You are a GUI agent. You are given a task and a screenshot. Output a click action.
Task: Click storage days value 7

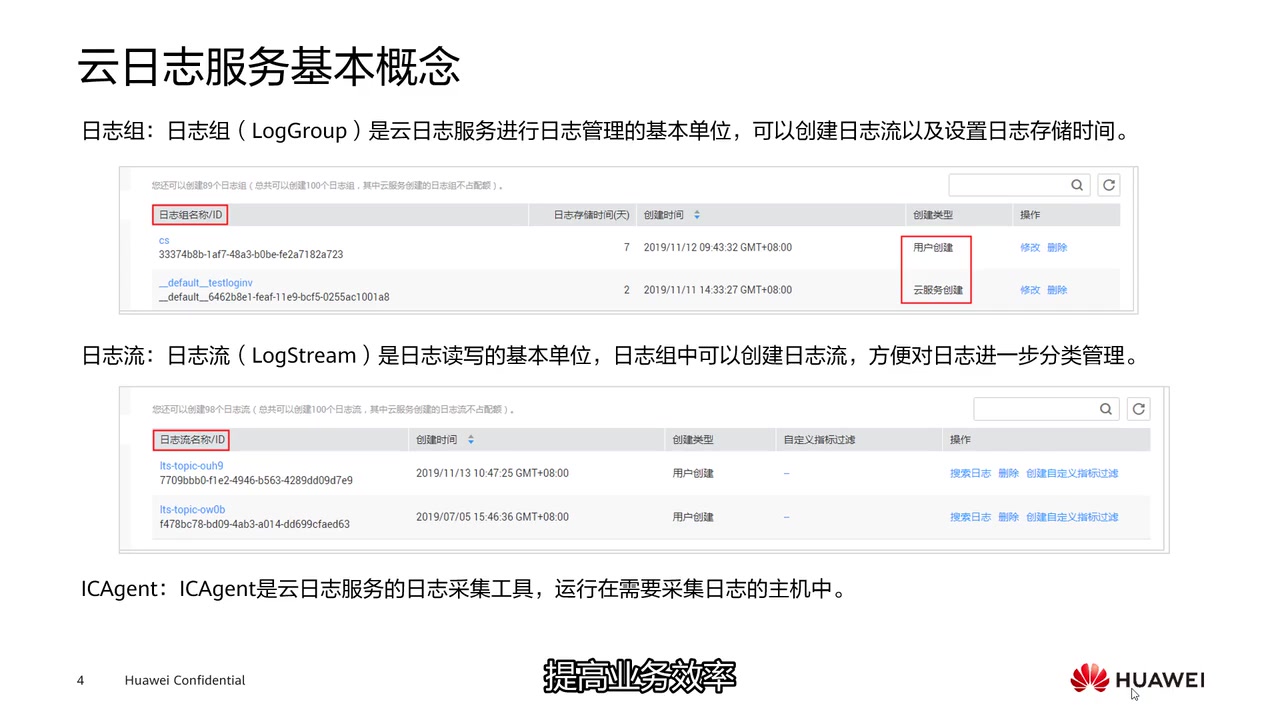[626, 248]
